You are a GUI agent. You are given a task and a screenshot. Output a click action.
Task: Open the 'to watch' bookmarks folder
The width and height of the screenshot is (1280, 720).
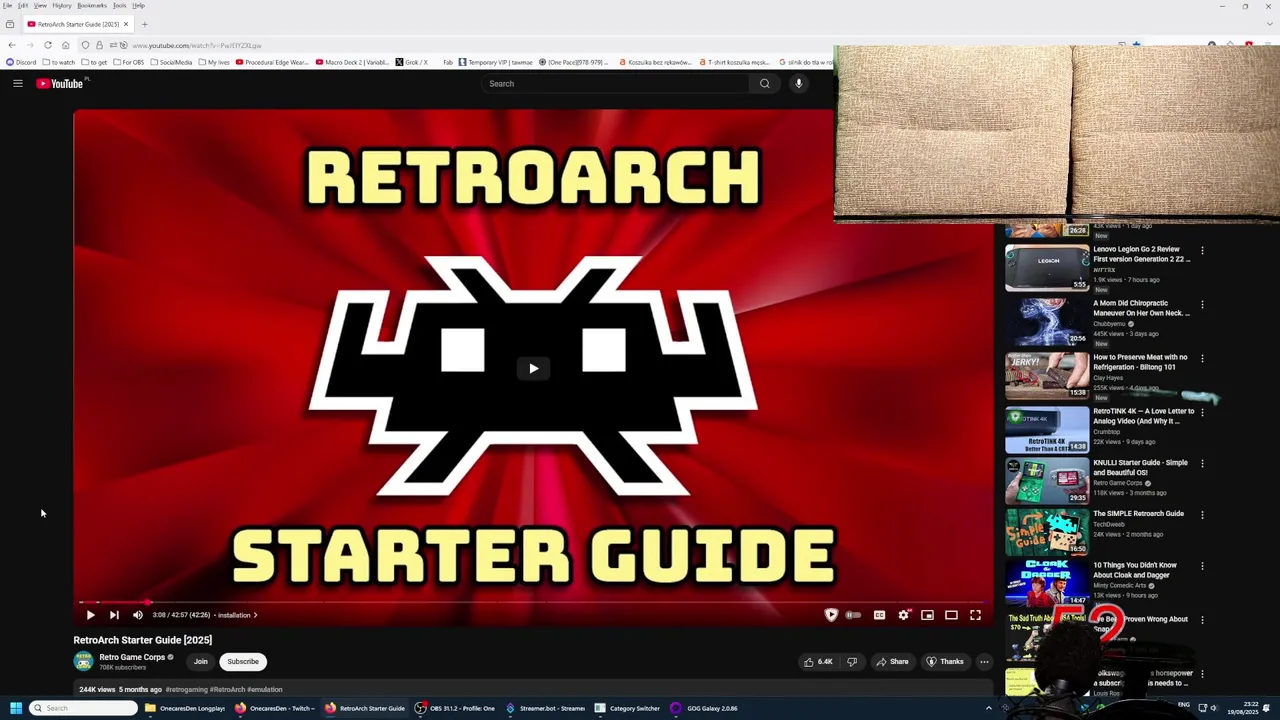point(59,62)
